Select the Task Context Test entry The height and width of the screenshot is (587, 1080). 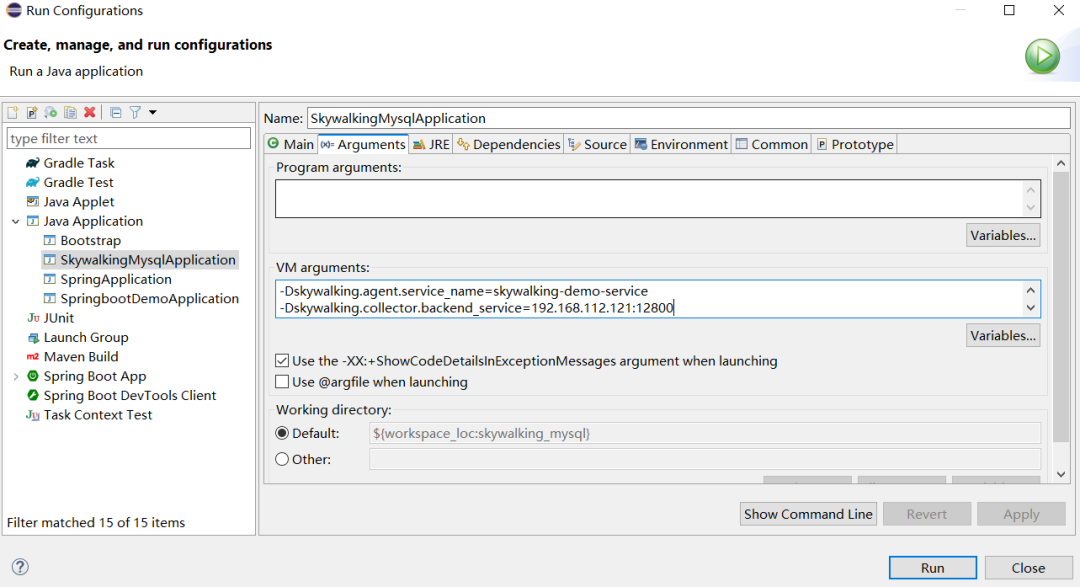tap(89, 415)
